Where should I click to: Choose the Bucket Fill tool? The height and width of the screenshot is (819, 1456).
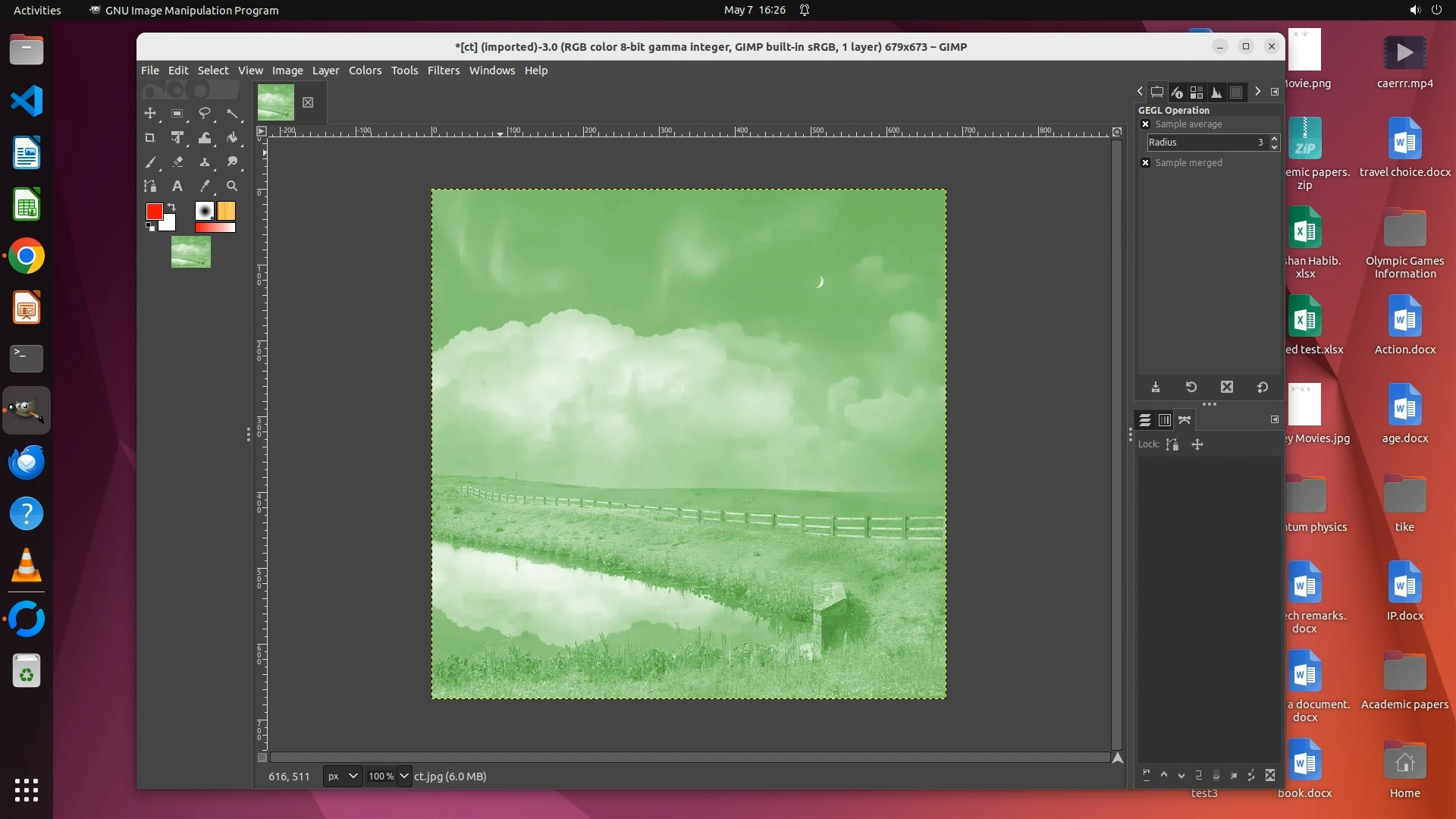(232, 138)
